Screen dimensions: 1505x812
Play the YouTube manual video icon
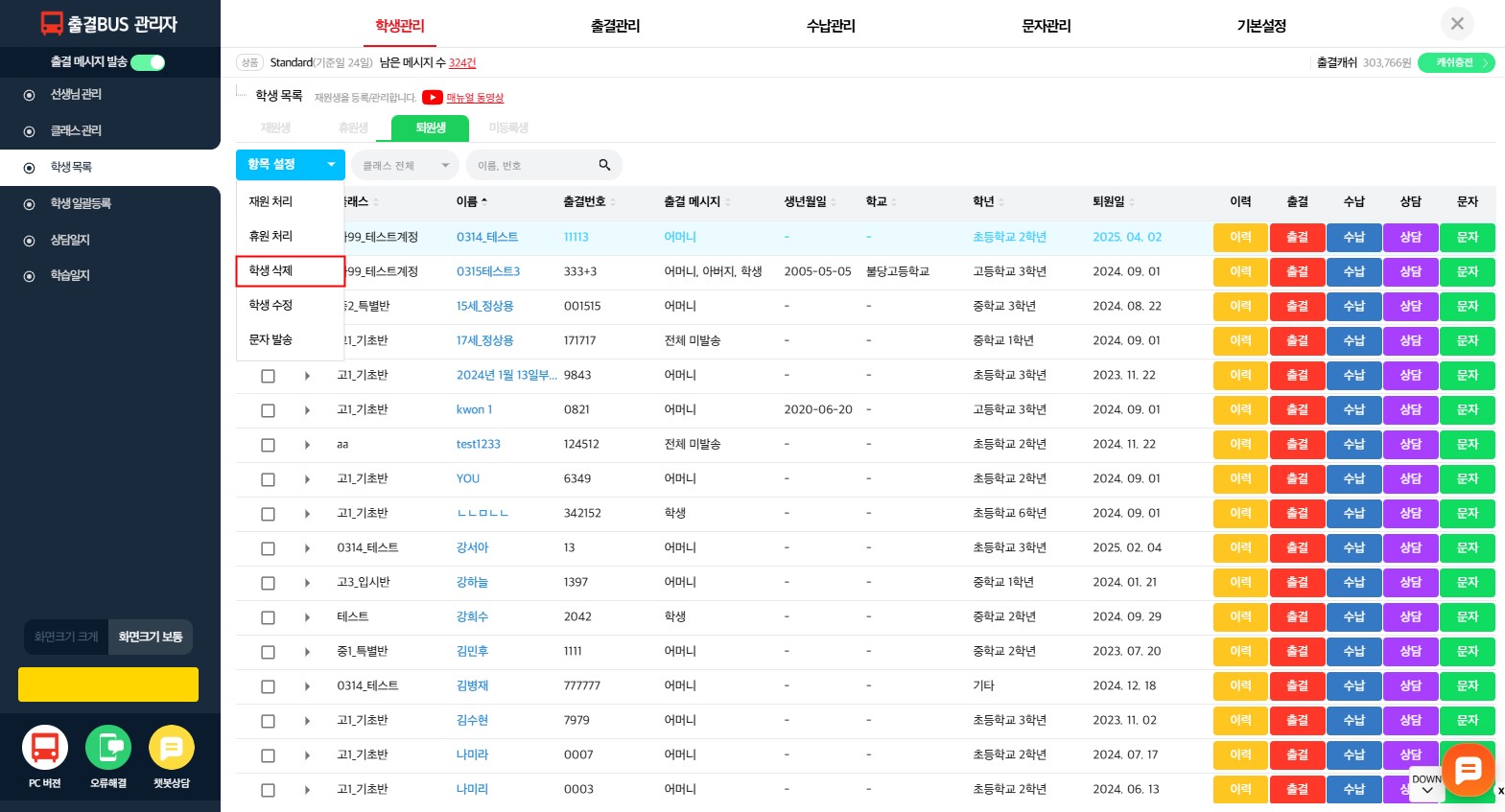tap(433, 97)
